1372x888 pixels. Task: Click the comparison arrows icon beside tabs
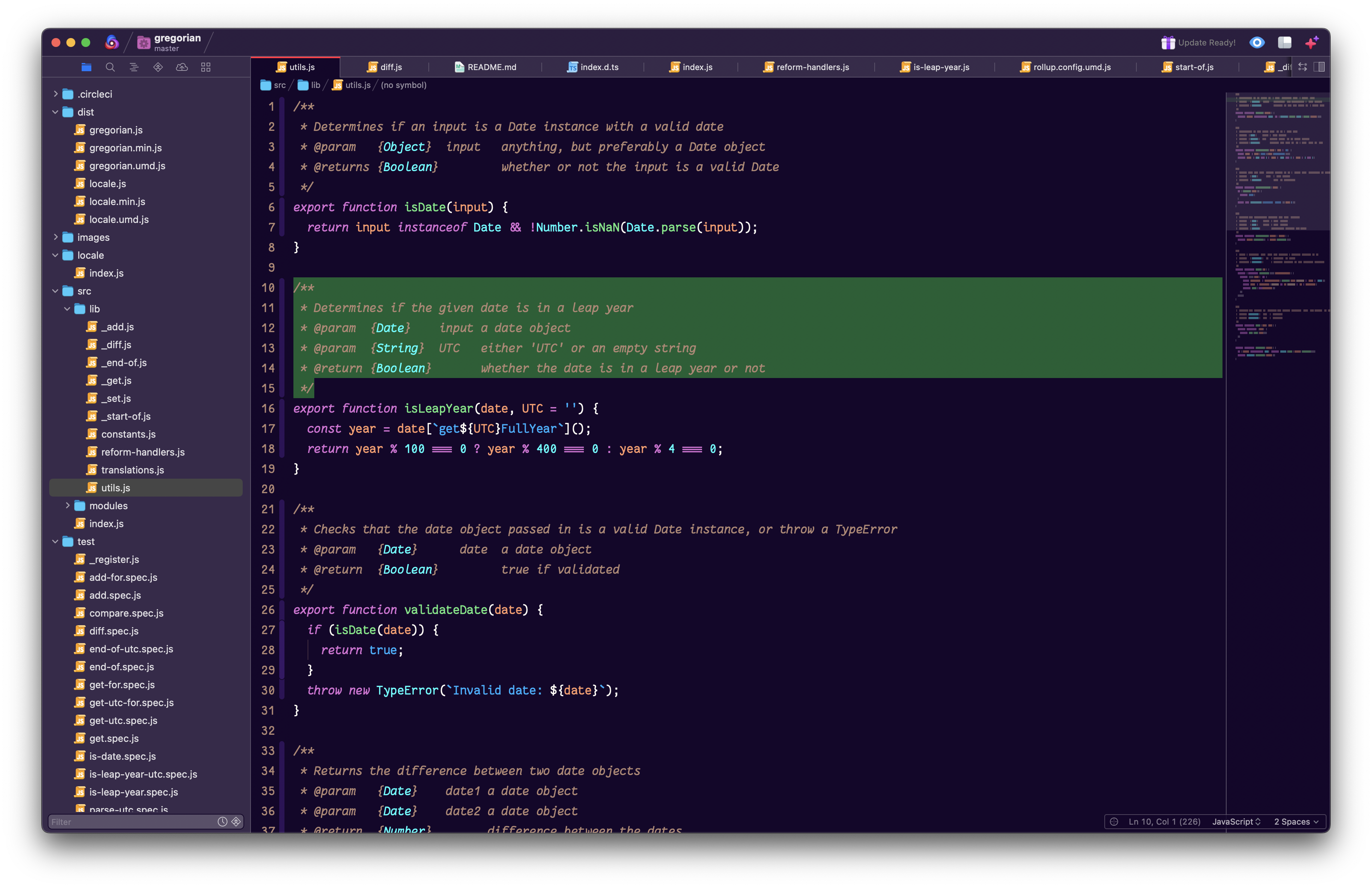point(1302,67)
